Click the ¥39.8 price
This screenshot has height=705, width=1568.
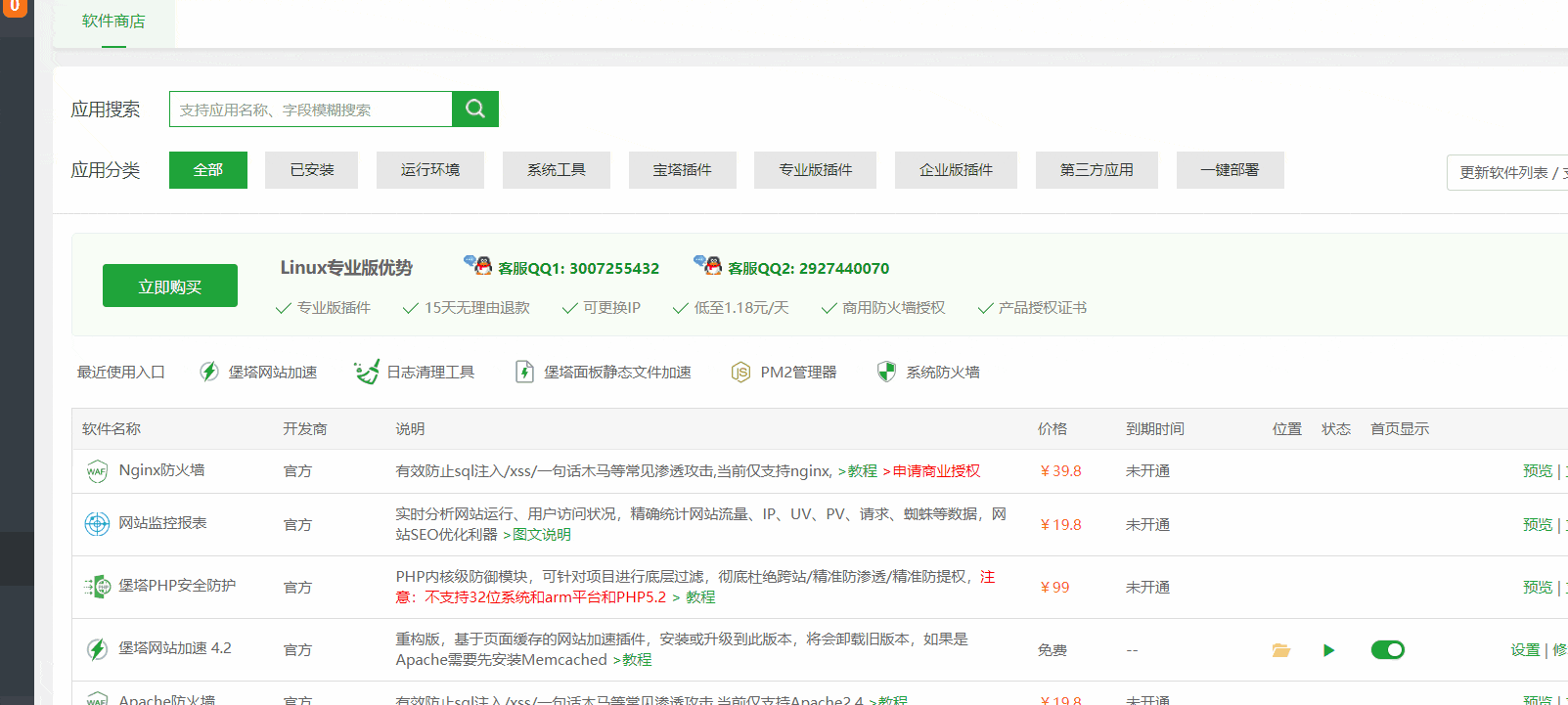click(1060, 471)
